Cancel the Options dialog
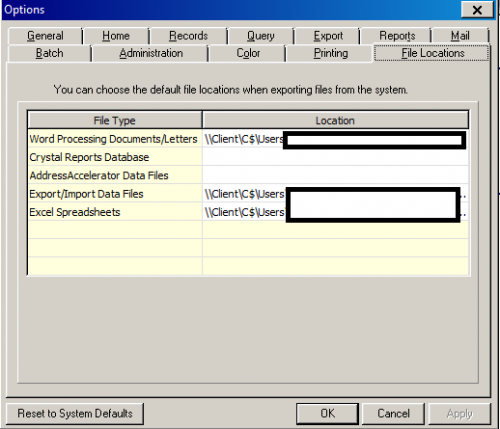 coord(393,414)
